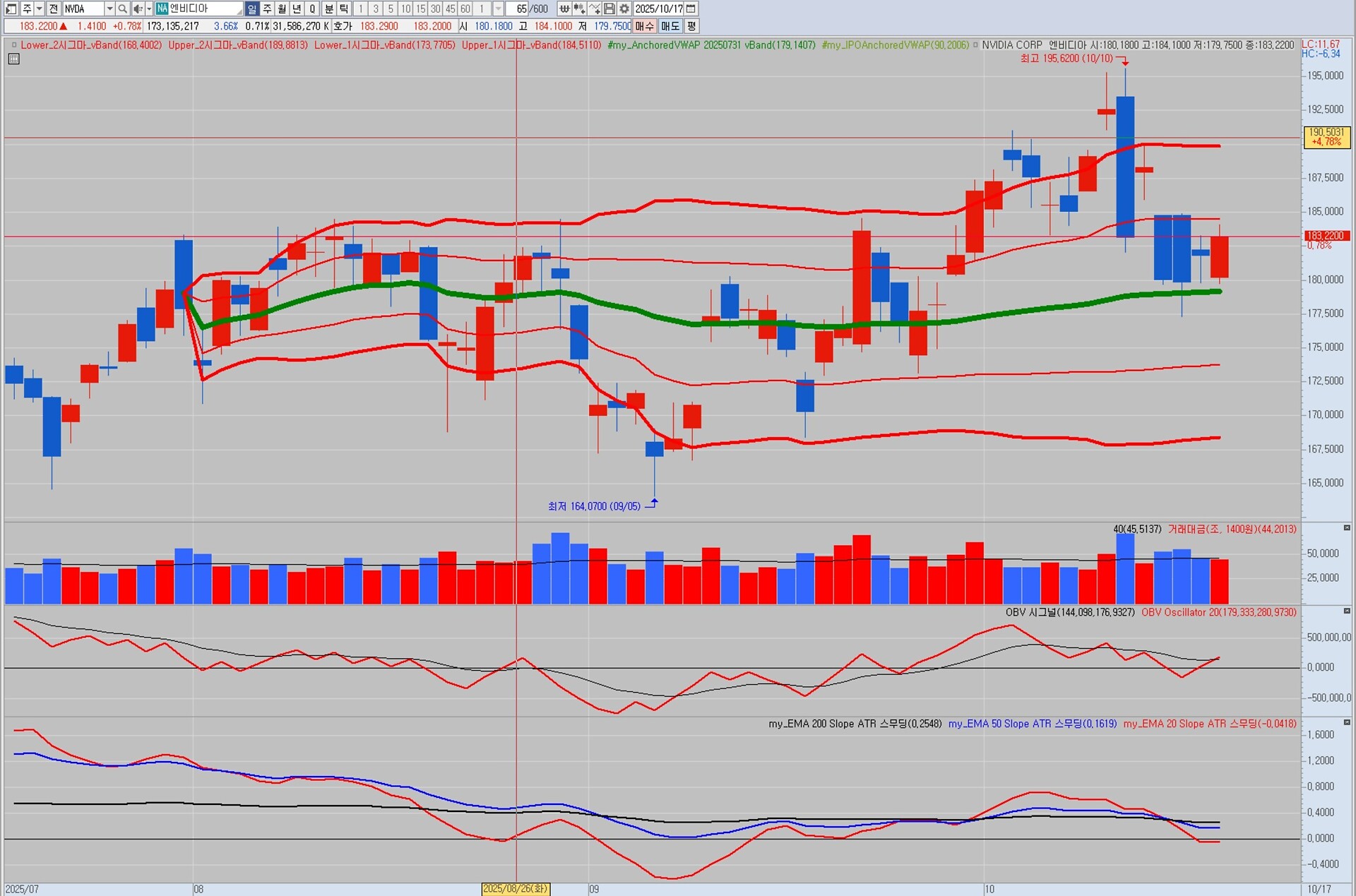1356x896 pixels.
Task: Click the grid table icon under indicator labels
Action: [x=13, y=59]
